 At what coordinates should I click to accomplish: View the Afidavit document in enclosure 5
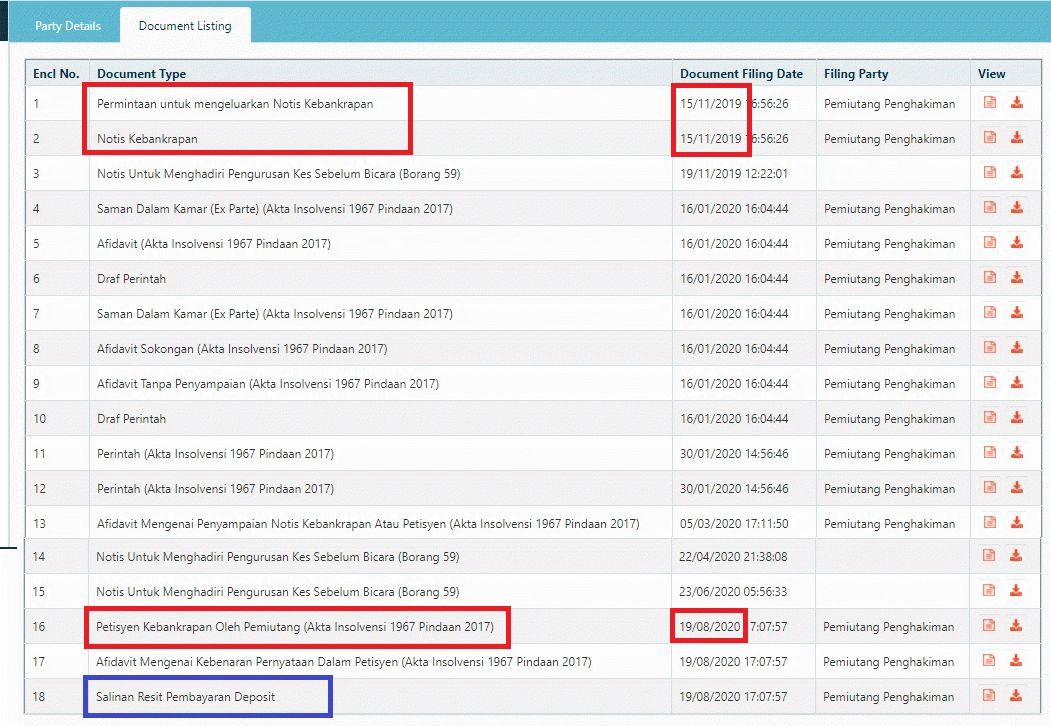[x=990, y=243]
